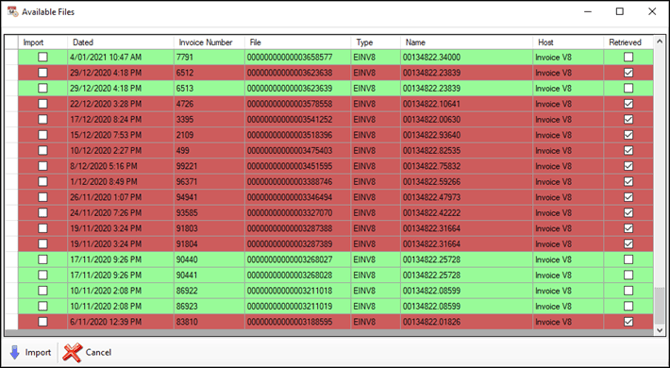Close the Available Files window
Image resolution: width=670 pixels, height=368 pixels.
(x=652, y=12)
